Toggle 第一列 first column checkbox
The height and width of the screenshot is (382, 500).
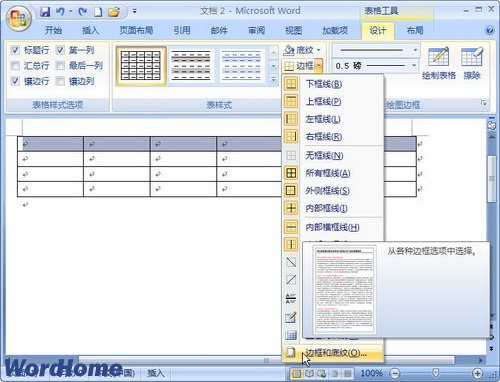tap(60, 50)
